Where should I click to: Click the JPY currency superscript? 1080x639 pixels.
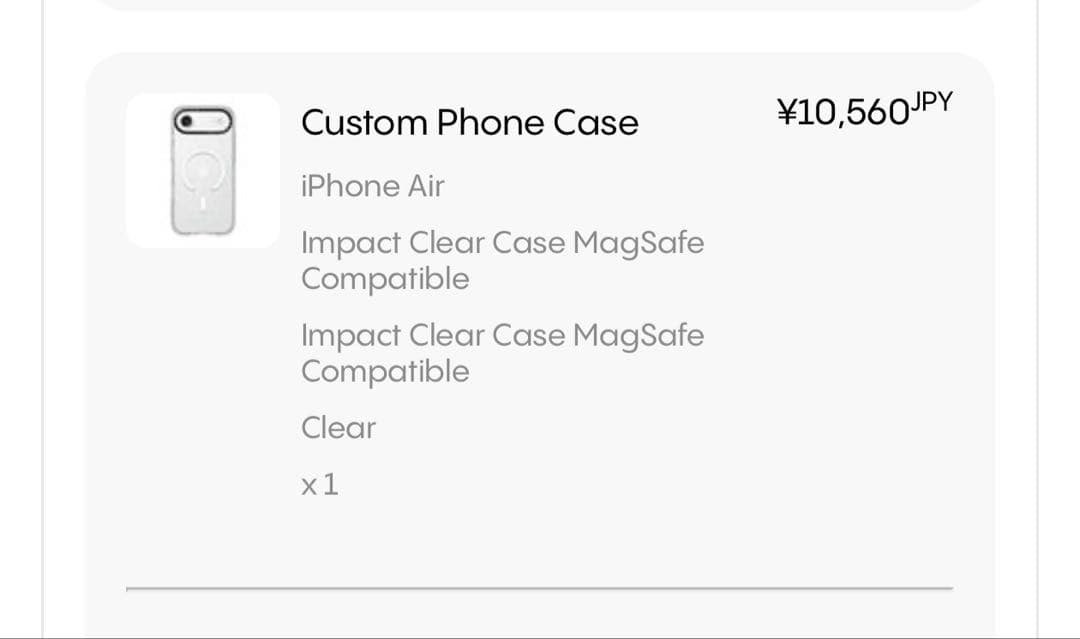click(932, 102)
